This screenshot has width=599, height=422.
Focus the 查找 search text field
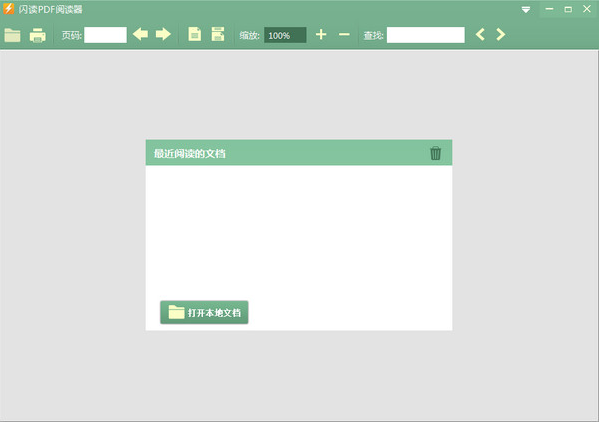(x=426, y=35)
